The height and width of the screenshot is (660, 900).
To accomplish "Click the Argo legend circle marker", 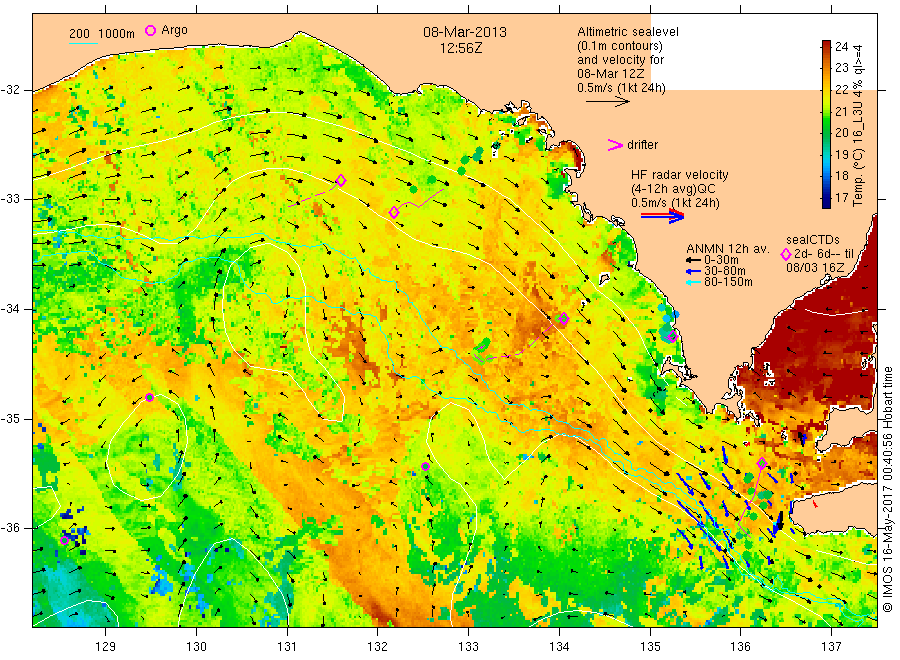I will click(x=150, y=30).
